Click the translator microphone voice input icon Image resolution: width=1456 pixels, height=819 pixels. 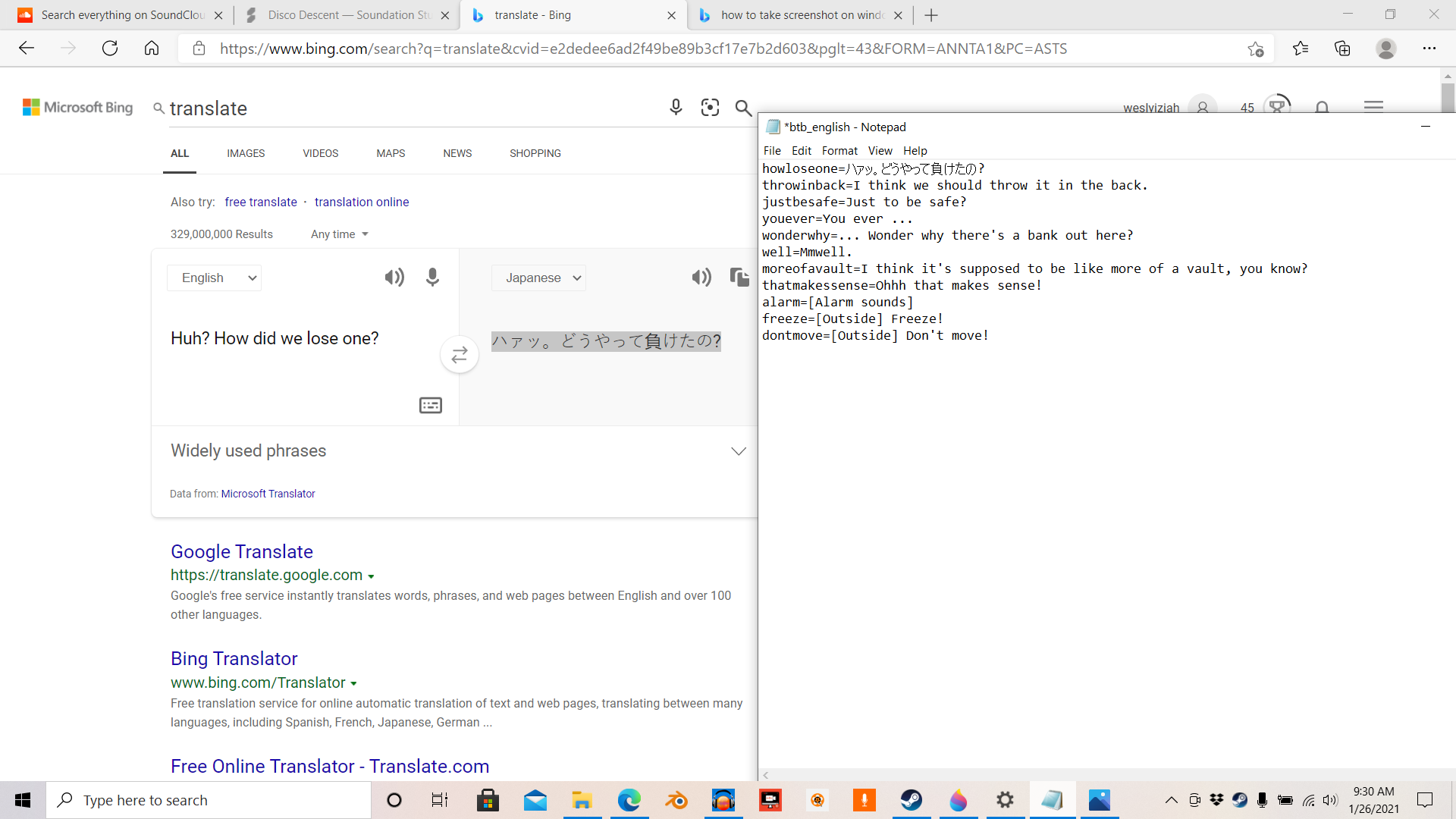432,278
